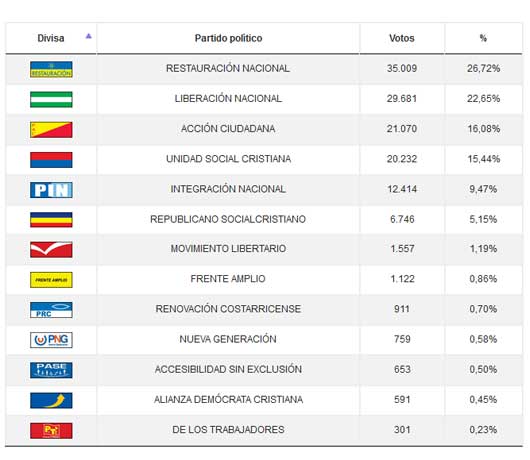Click the De los Trabajadores red flag
The height and width of the screenshot is (460, 530).
[51, 431]
